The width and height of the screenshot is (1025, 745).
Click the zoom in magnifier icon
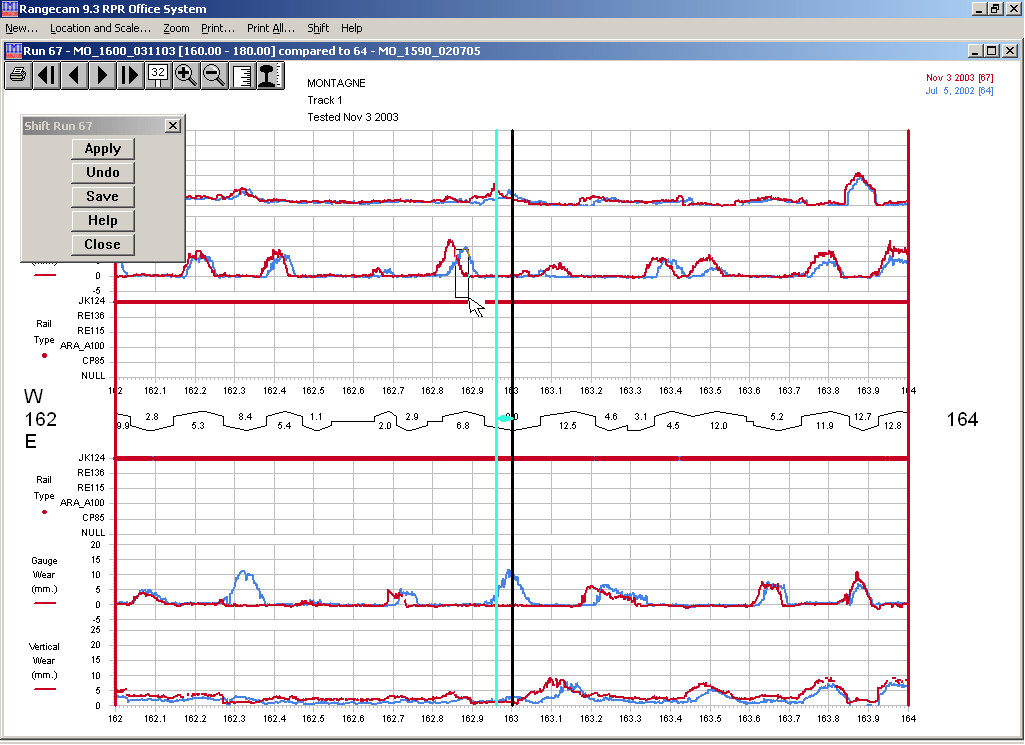(186, 75)
